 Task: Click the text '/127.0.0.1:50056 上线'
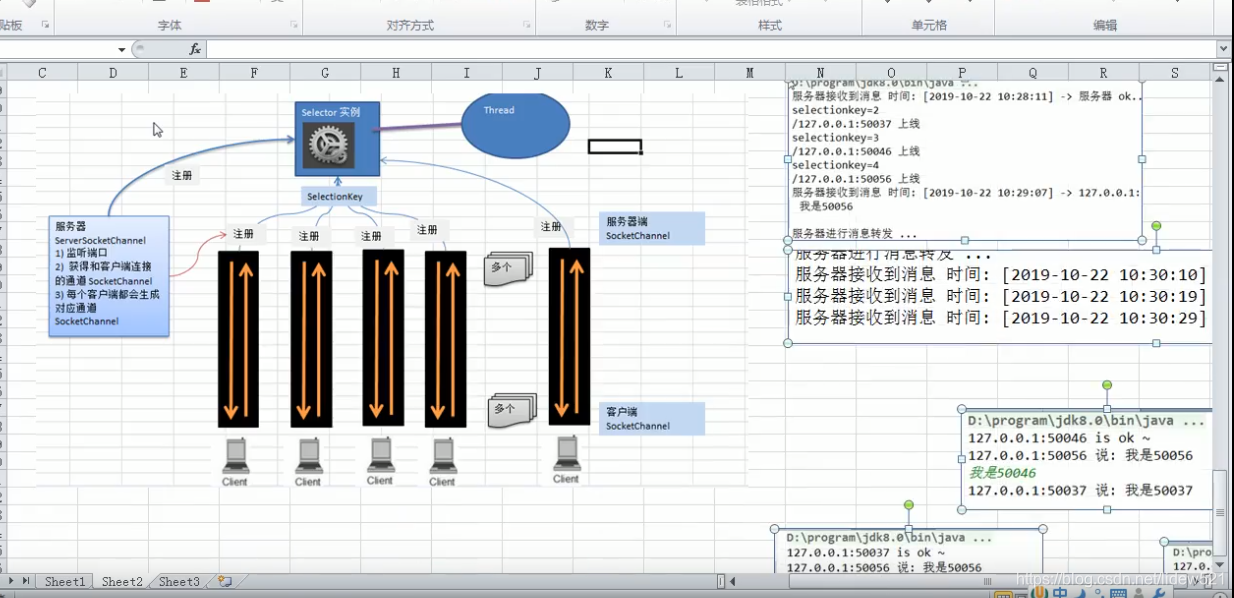[x=856, y=178]
